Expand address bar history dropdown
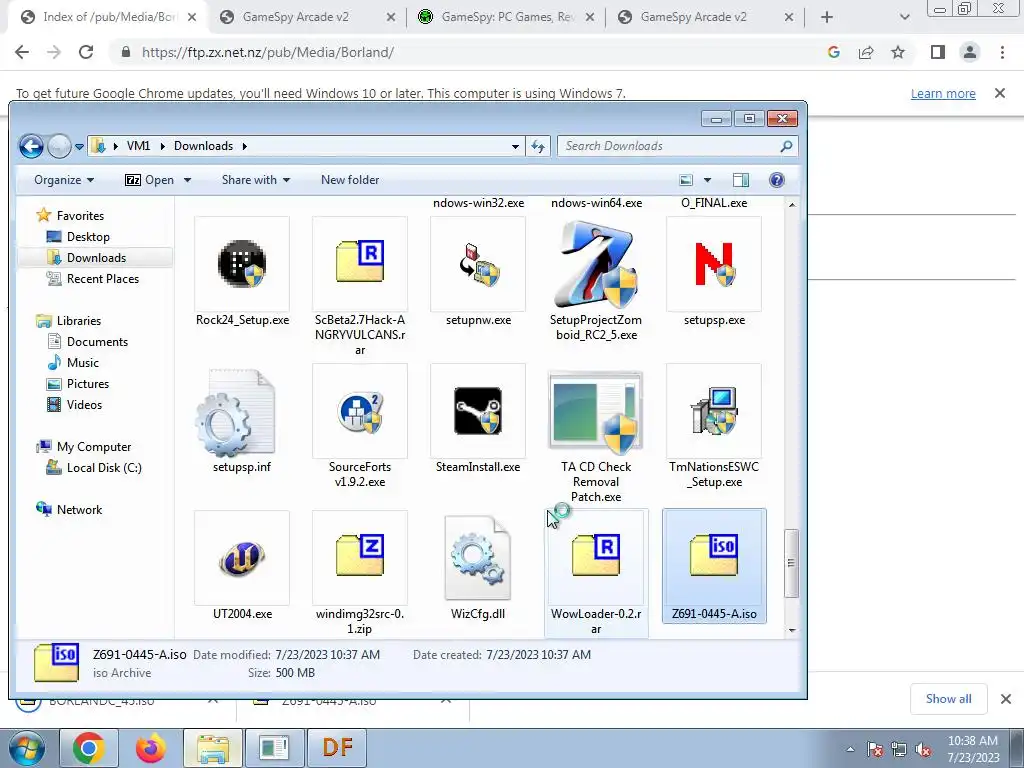Viewport: 1024px width, 768px height. (x=515, y=146)
